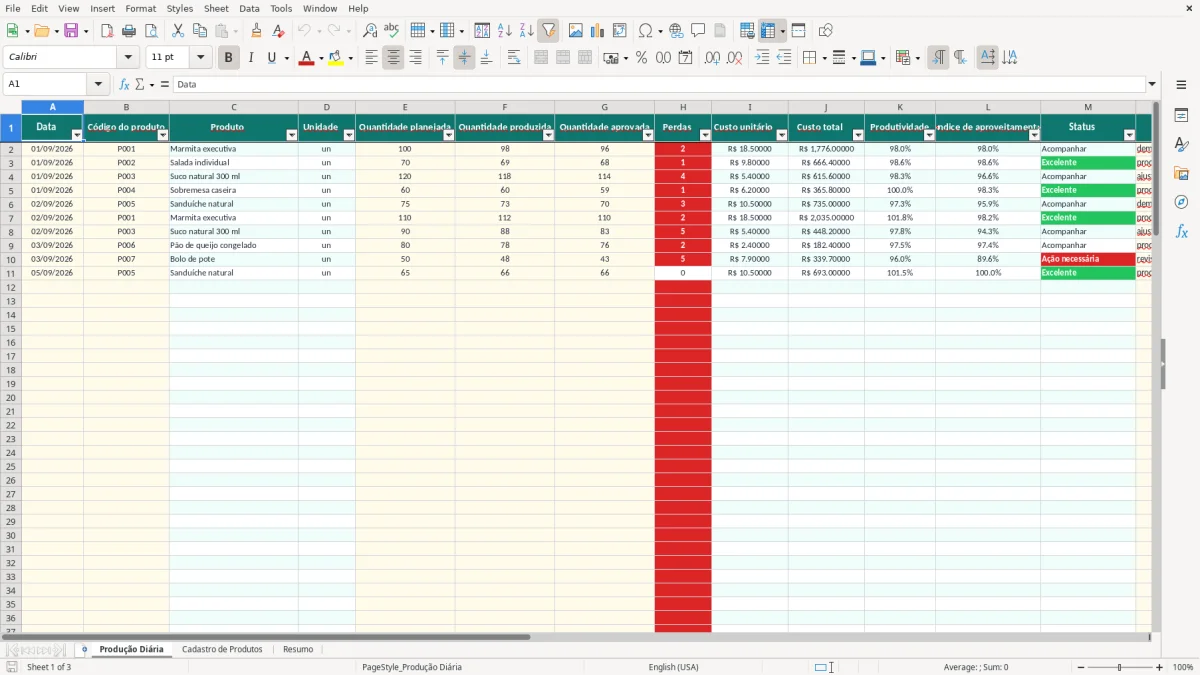
Task: Click the zoom out minus button
Action: pos(1080,667)
